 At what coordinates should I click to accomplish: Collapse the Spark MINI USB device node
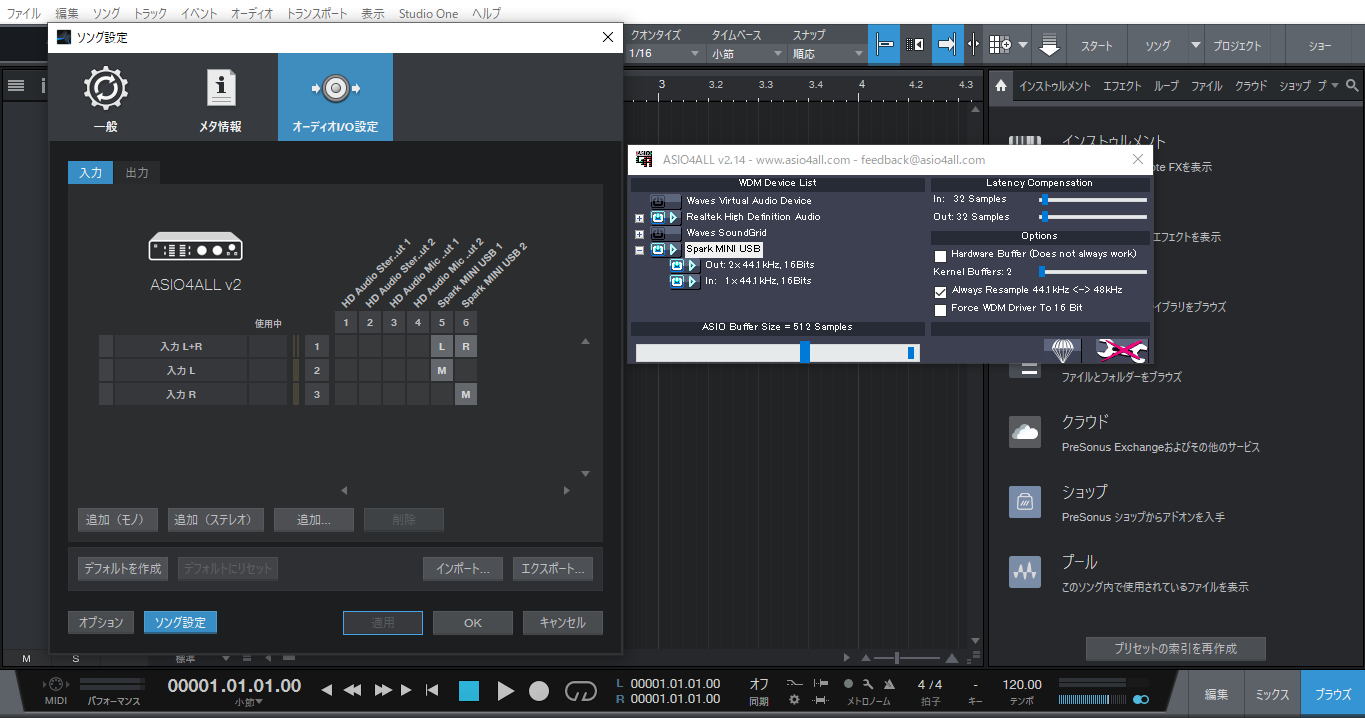(x=639, y=250)
